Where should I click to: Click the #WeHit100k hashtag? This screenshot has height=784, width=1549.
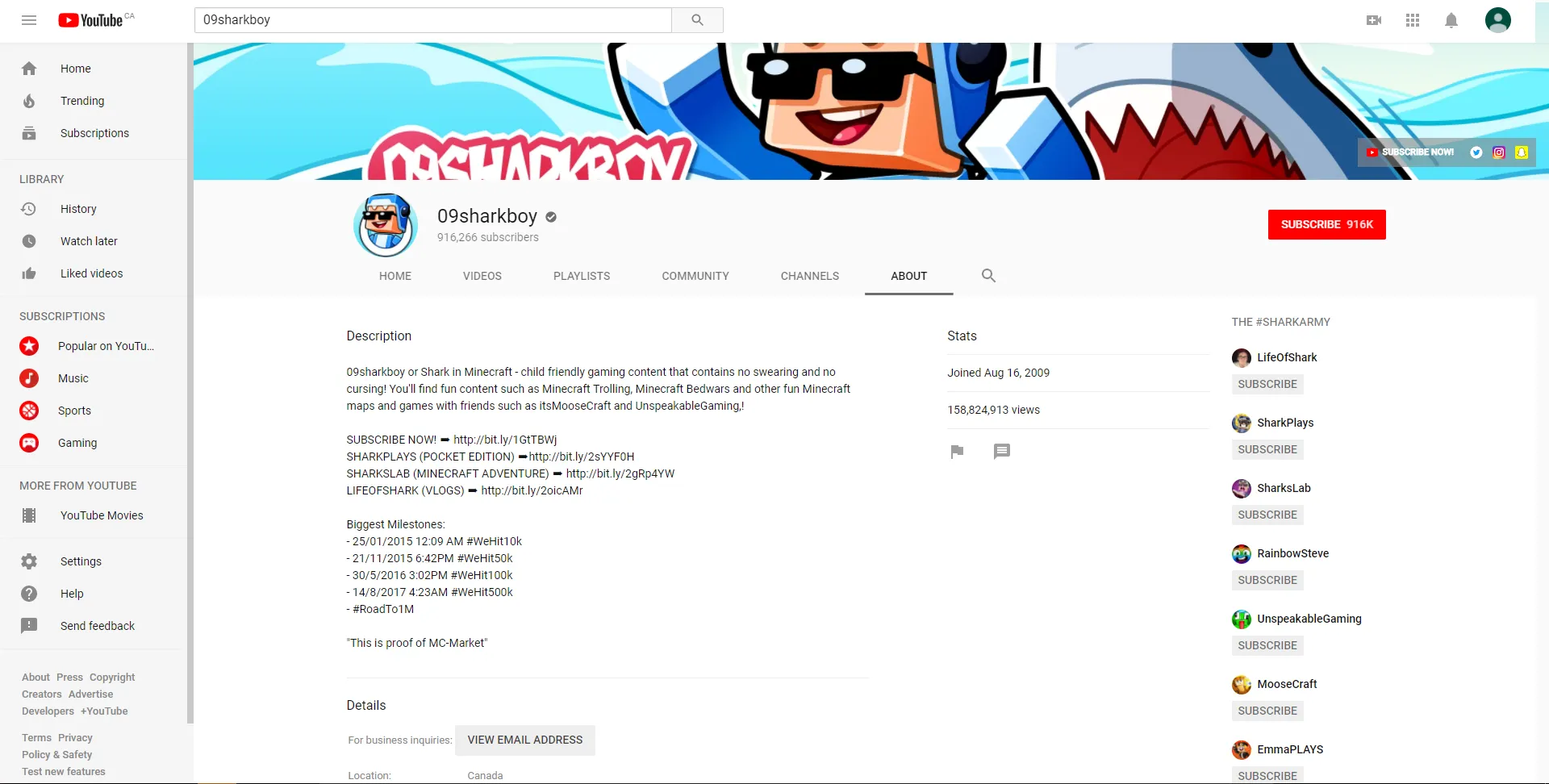pos(482,575)
